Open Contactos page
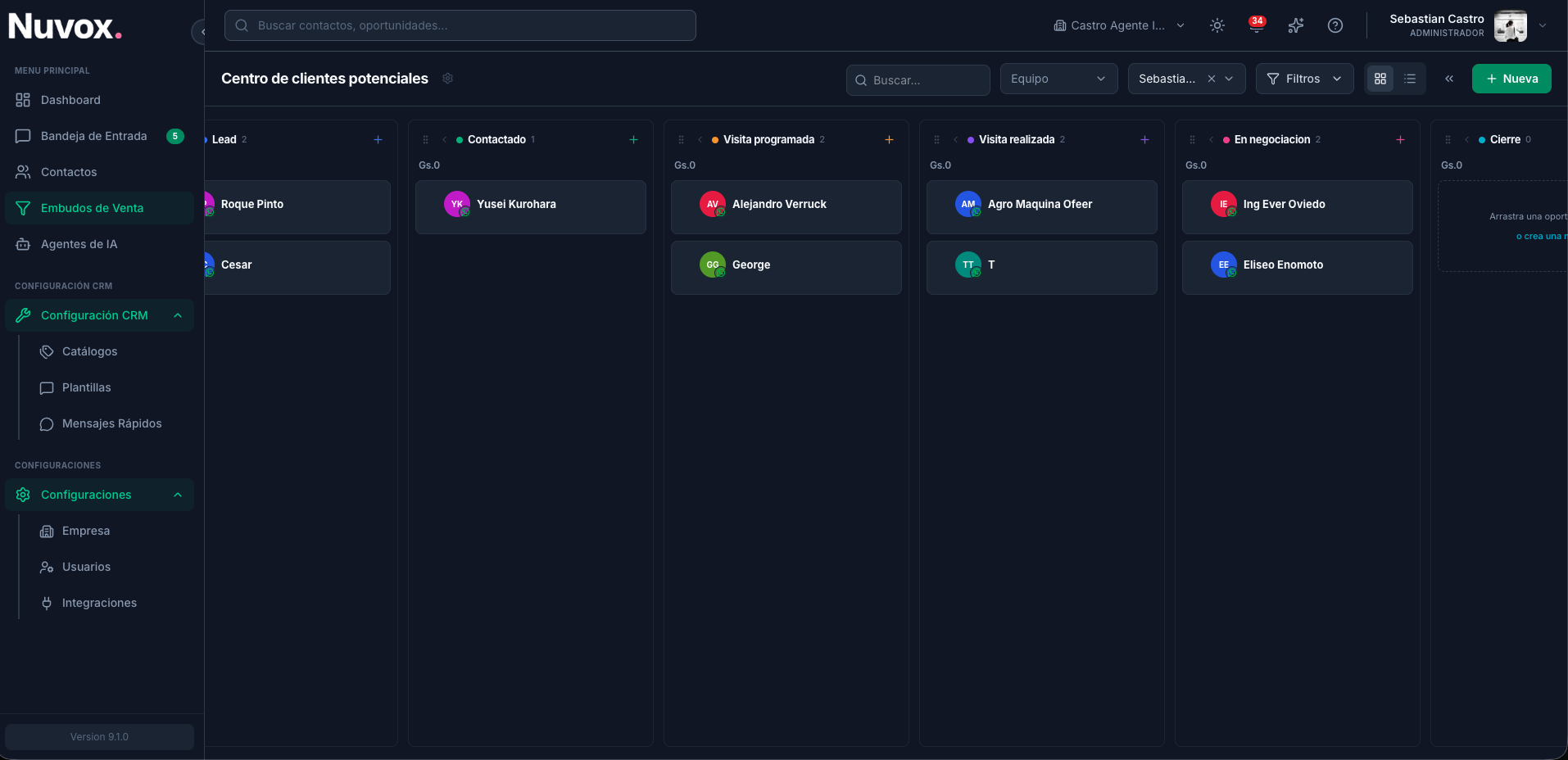This screenshot has width=1568, height=760. pos(99,172)
